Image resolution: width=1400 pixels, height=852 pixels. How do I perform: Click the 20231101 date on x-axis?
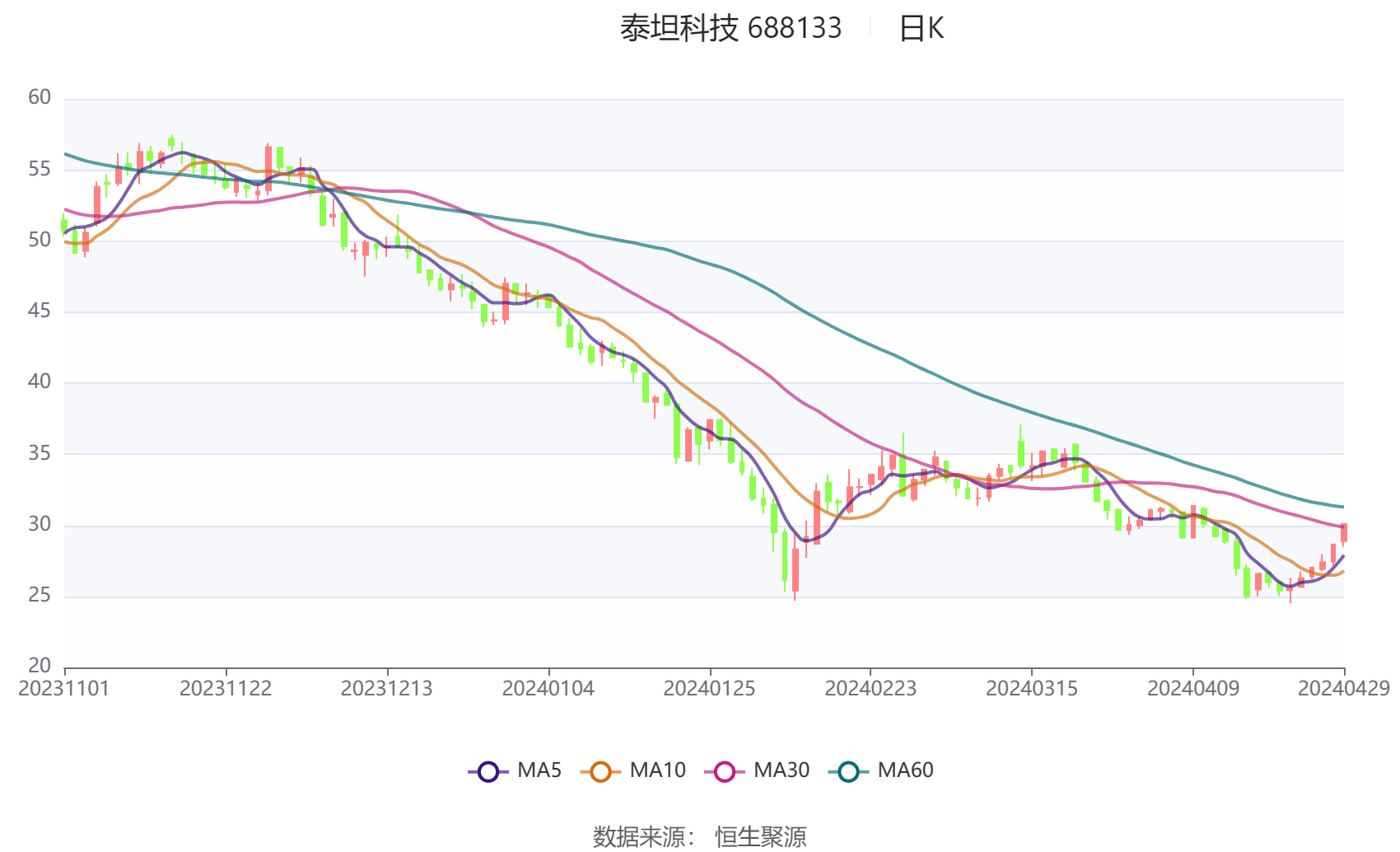coord(64,689)
